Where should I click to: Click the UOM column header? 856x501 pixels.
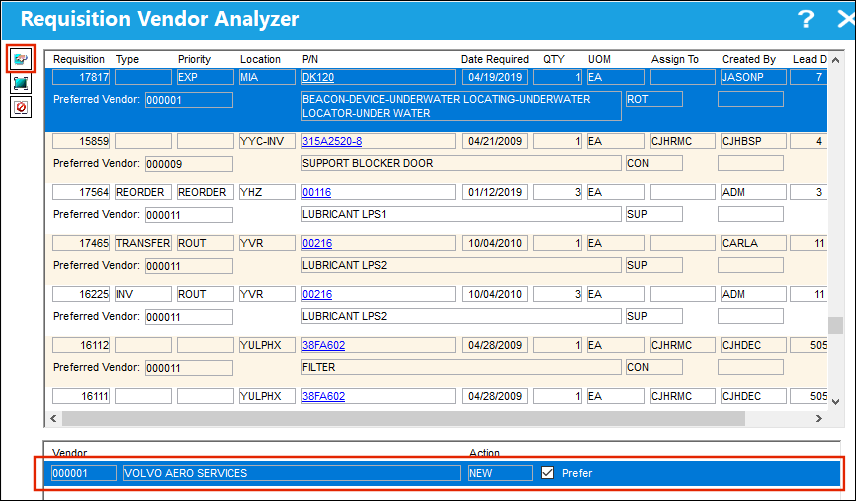pyautogui.click(x=599, y=59)
